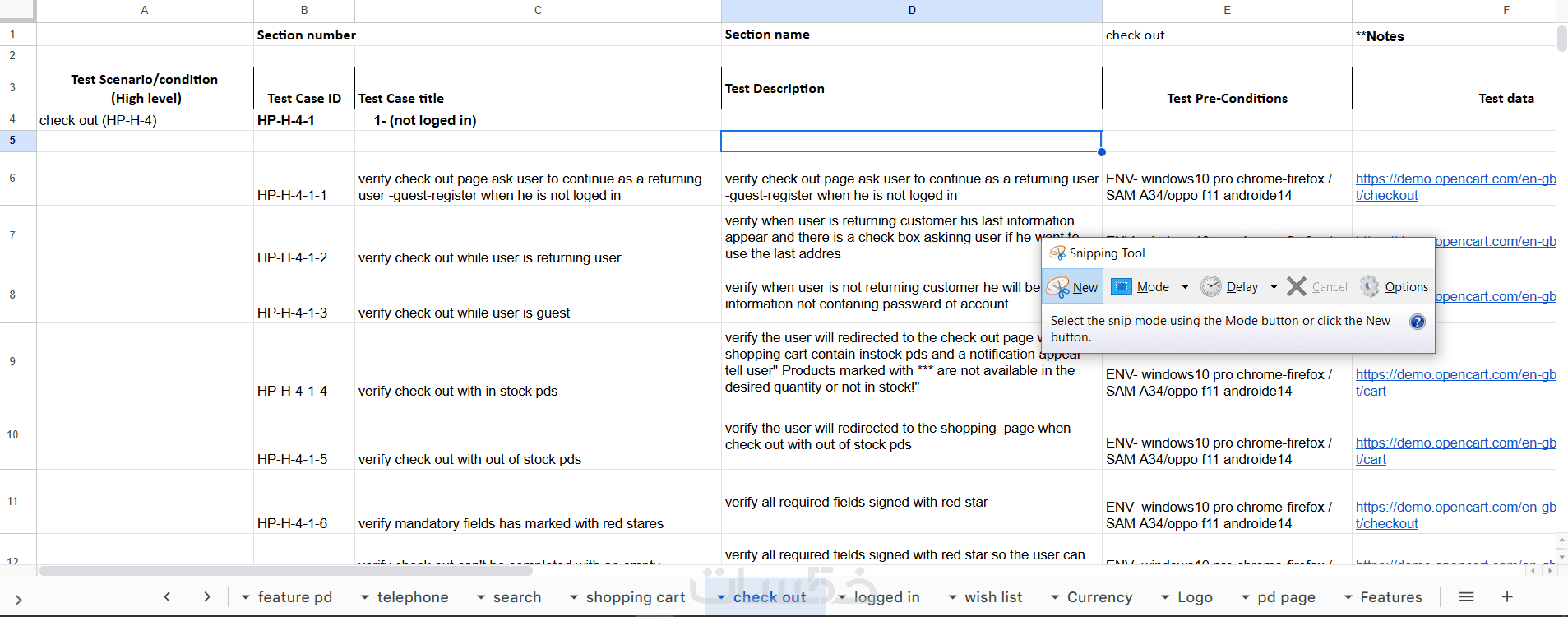Click the vertical scrollbar thumb at top right
The width and height of the screenshot is (1568, 617).
coord(1561,38)
